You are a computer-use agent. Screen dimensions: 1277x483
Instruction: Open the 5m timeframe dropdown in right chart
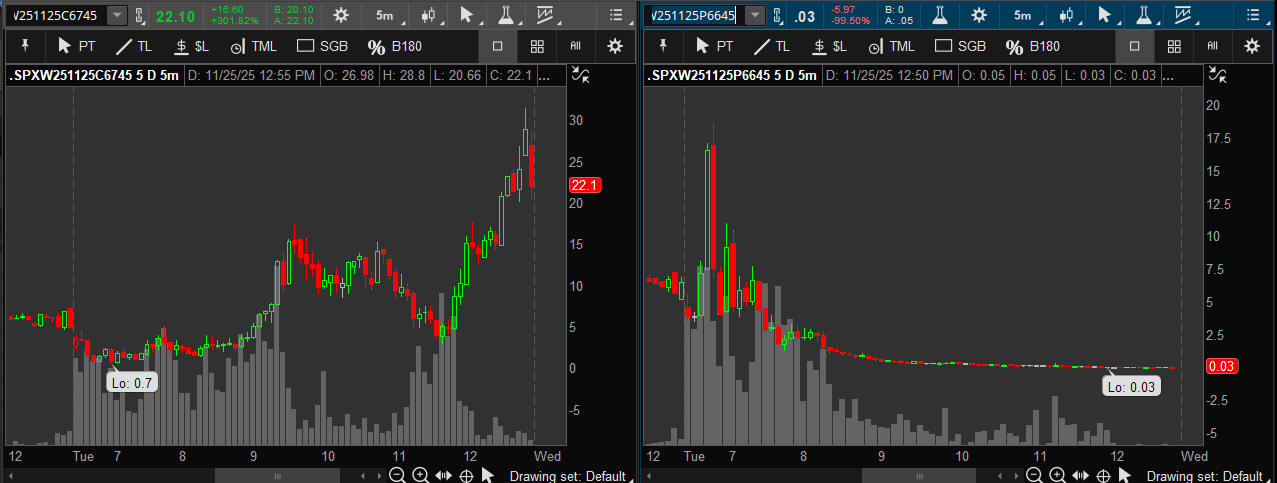pos(1024,15)
